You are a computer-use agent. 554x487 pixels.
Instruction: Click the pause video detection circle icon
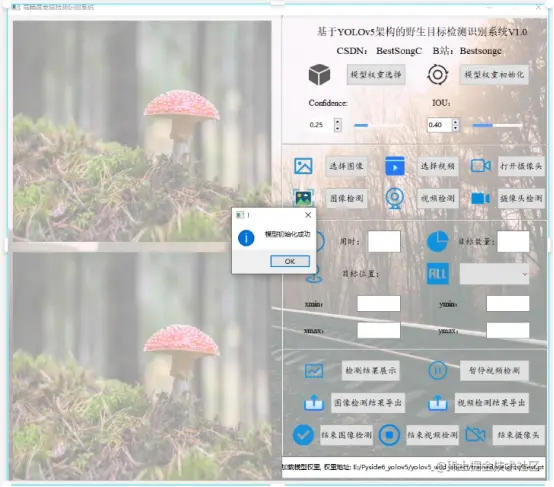pos(437,370)
